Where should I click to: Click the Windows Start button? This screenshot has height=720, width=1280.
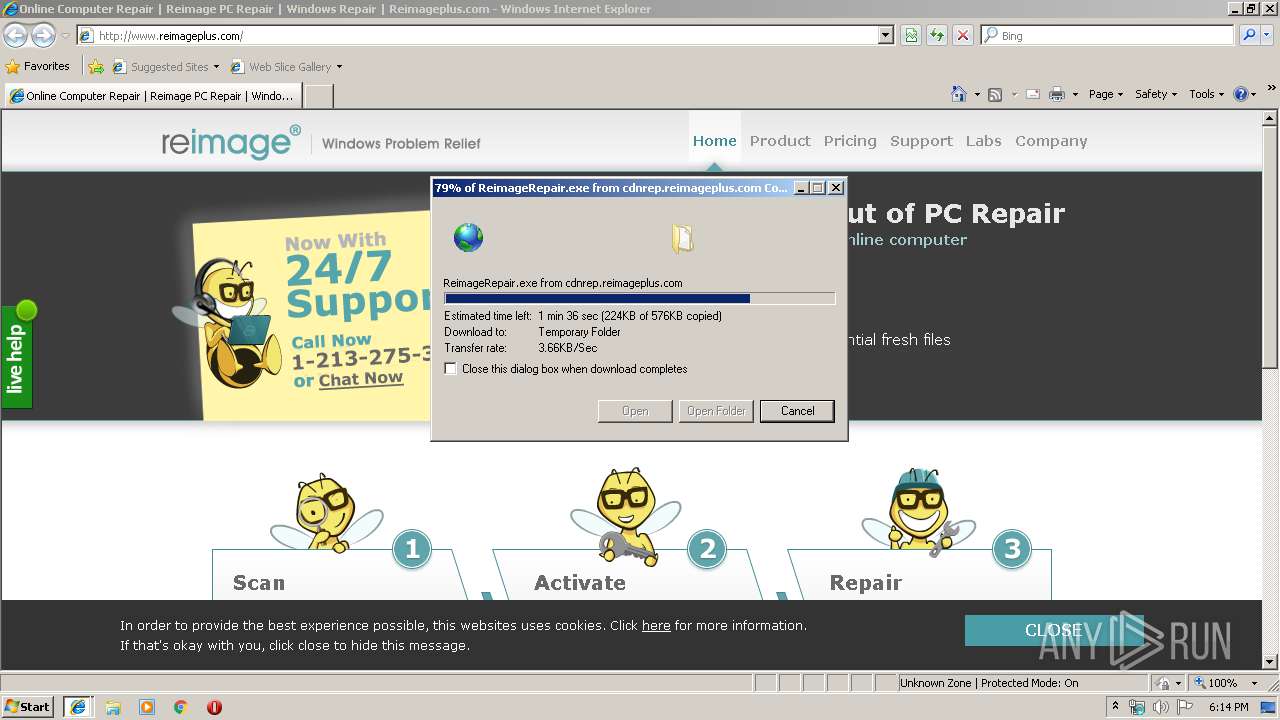28,707
